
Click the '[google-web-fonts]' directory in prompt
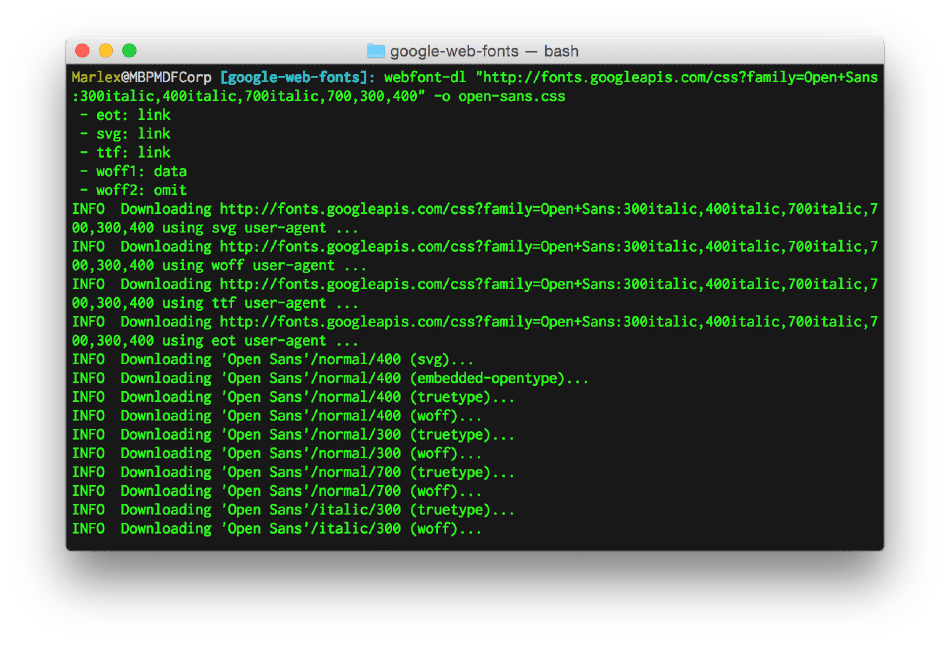(294, 78)
